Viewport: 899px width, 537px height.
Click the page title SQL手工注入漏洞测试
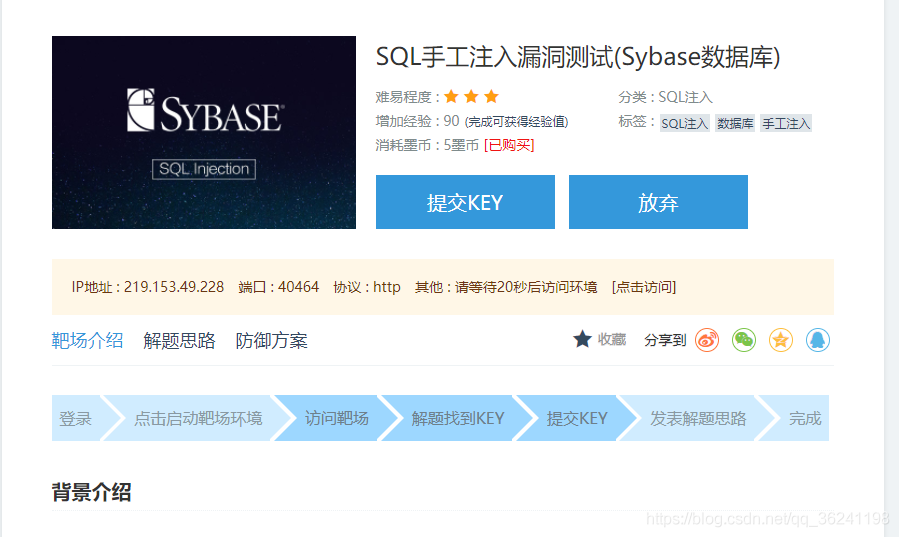(x=578, y=57)
